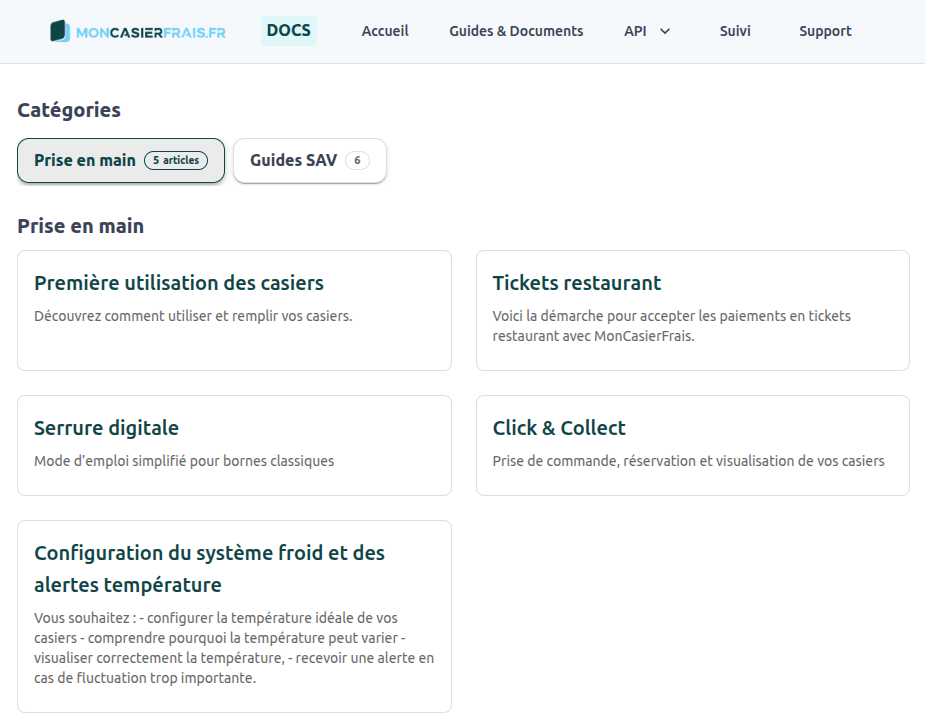925x723 pixels.
Task: Click the 5 articles count badge
Action: 176,160
